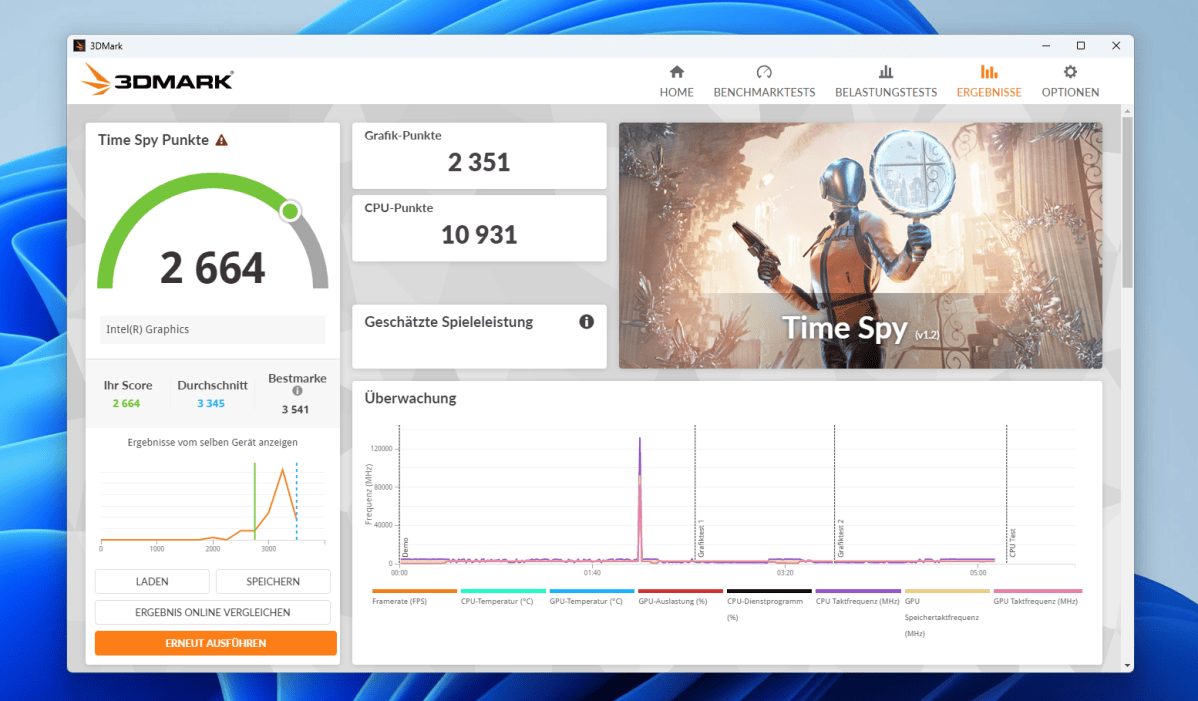Click the ERNEUT AUSFÜHREN button

pos(215,643)
